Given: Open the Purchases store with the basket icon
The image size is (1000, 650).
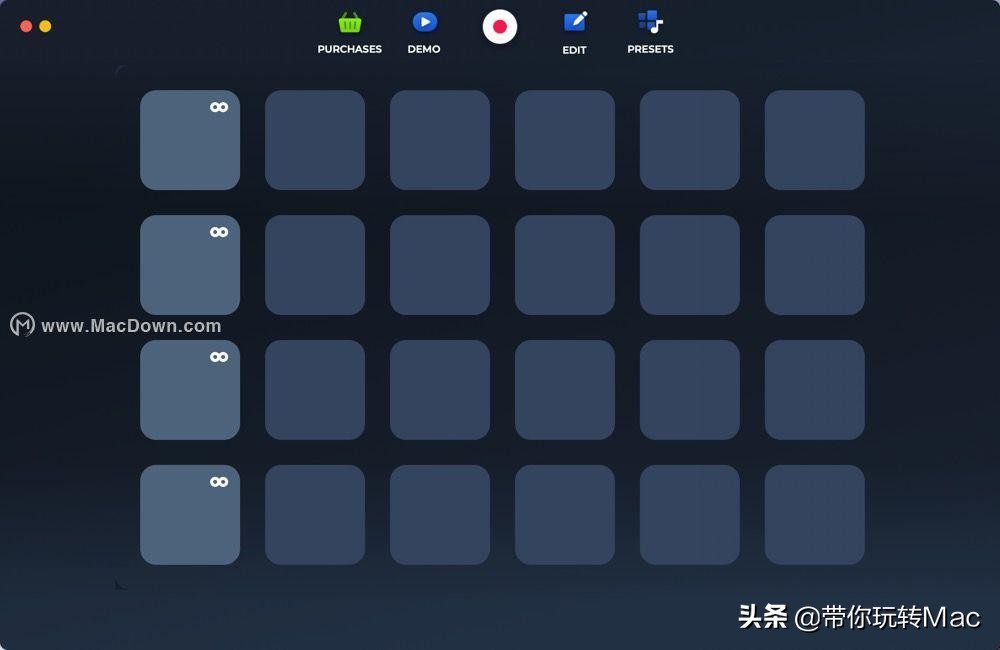Looking at the screenshot, I should pyautogui.click(x=349, y=22).
